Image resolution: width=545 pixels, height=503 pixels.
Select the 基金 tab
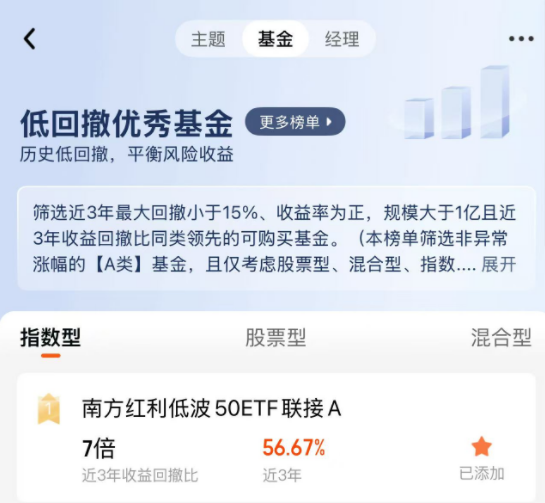point(275,39)
